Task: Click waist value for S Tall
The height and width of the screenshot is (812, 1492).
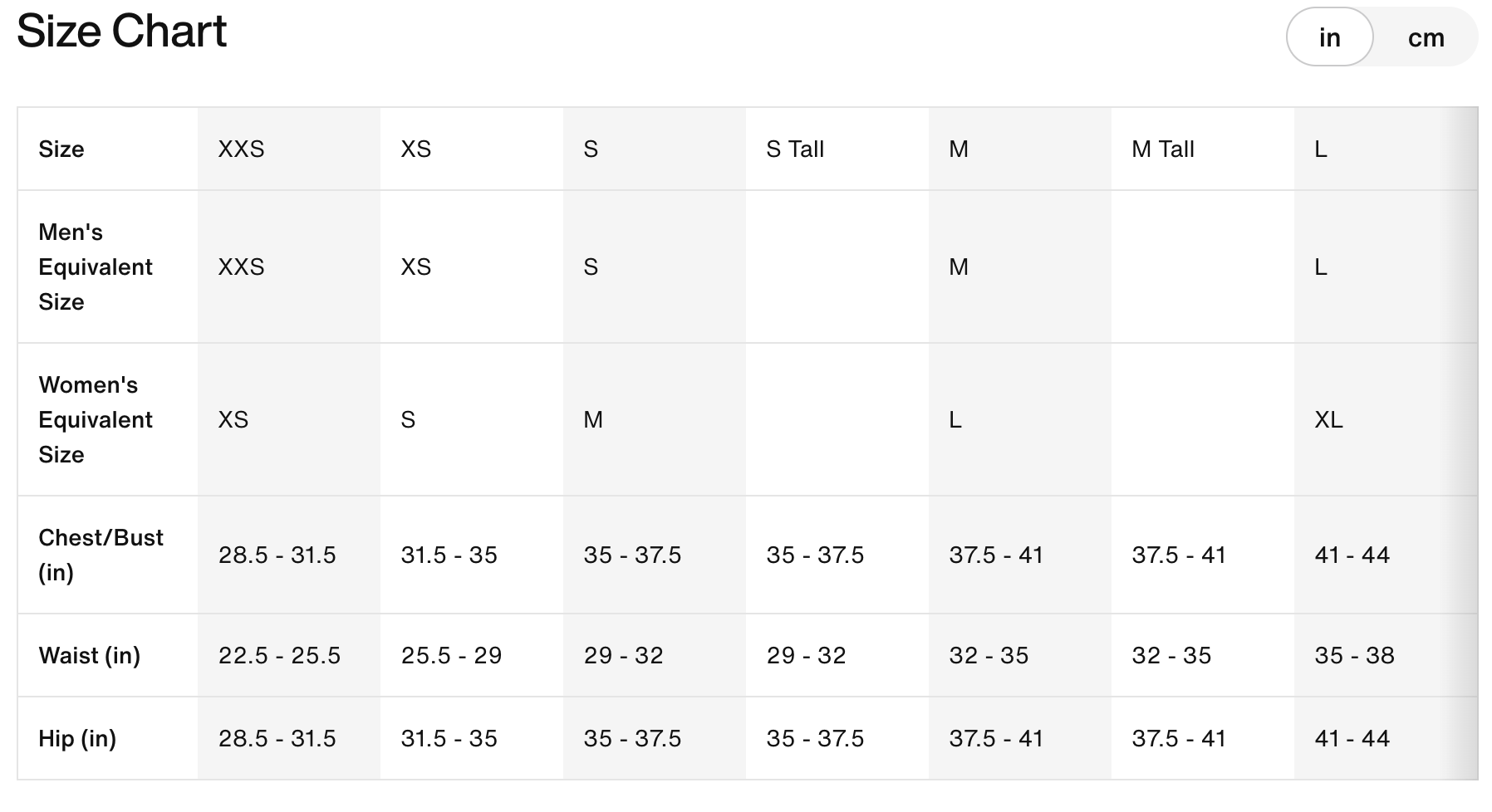Action: tap(806, 655)
